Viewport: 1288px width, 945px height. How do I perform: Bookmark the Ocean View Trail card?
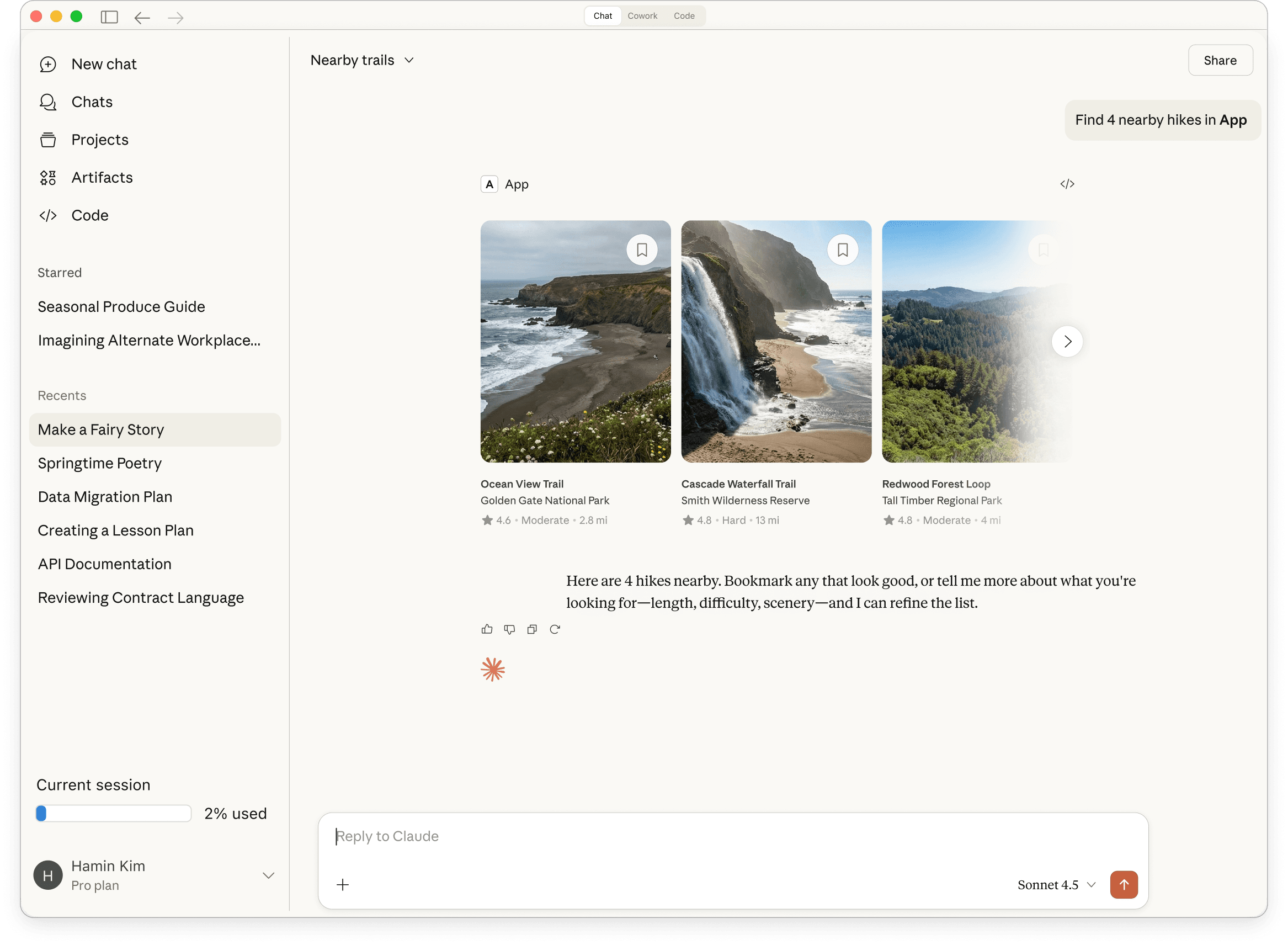coord(642,250)
